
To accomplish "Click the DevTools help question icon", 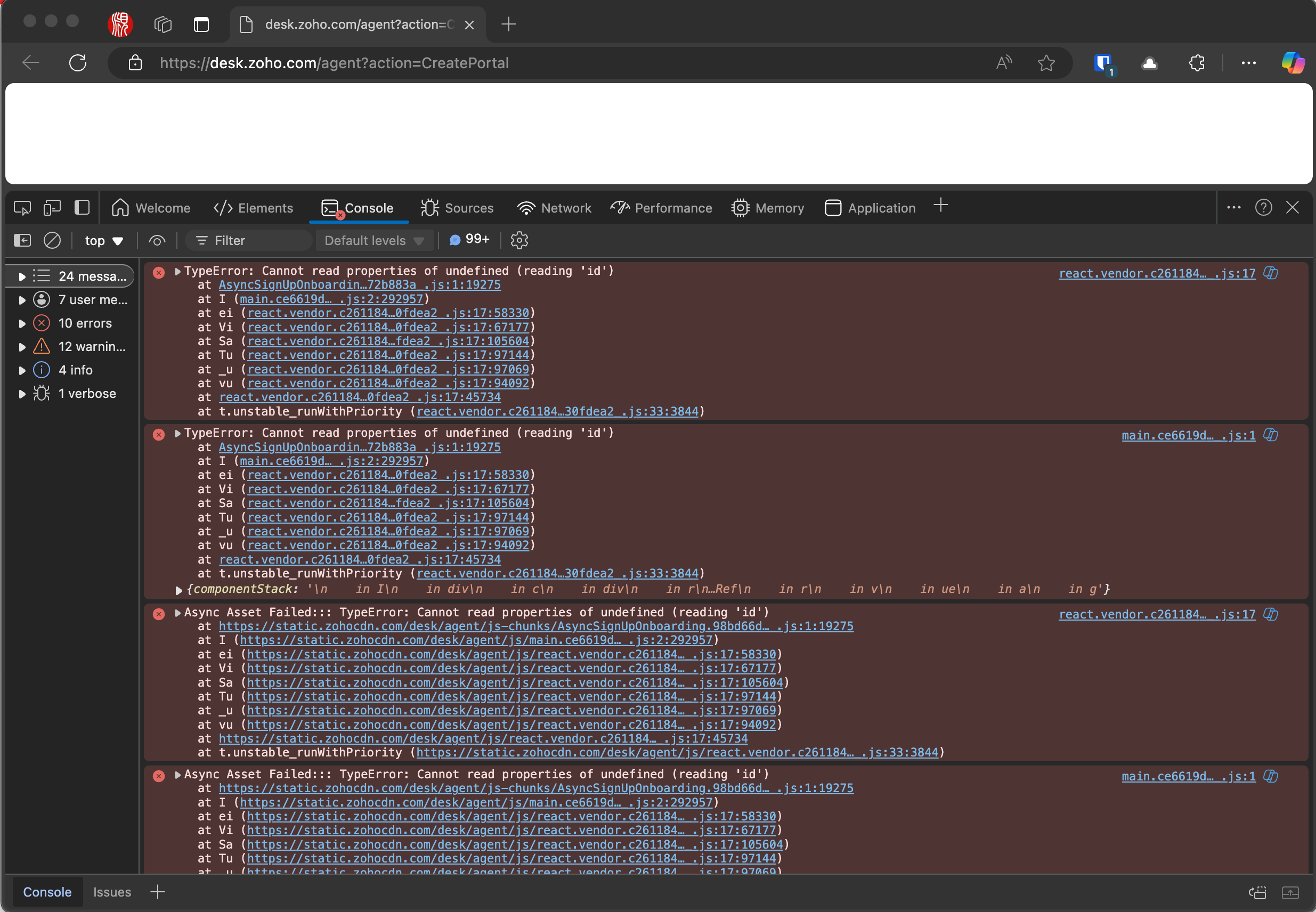I will (1263, 207).
